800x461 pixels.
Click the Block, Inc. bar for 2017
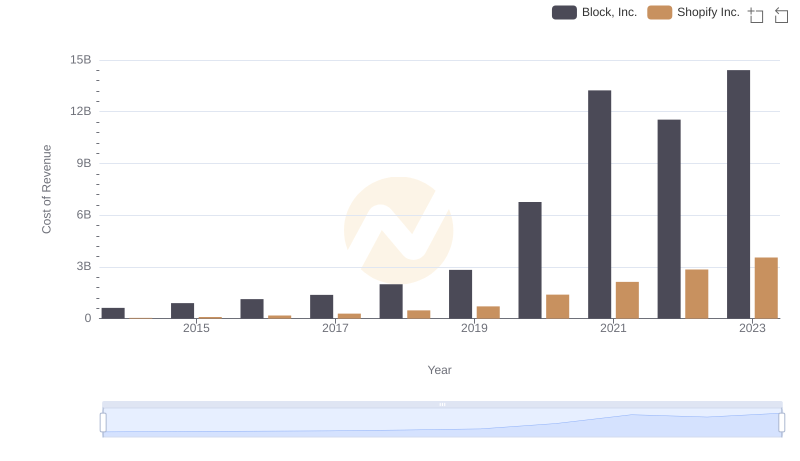point(321,306)
